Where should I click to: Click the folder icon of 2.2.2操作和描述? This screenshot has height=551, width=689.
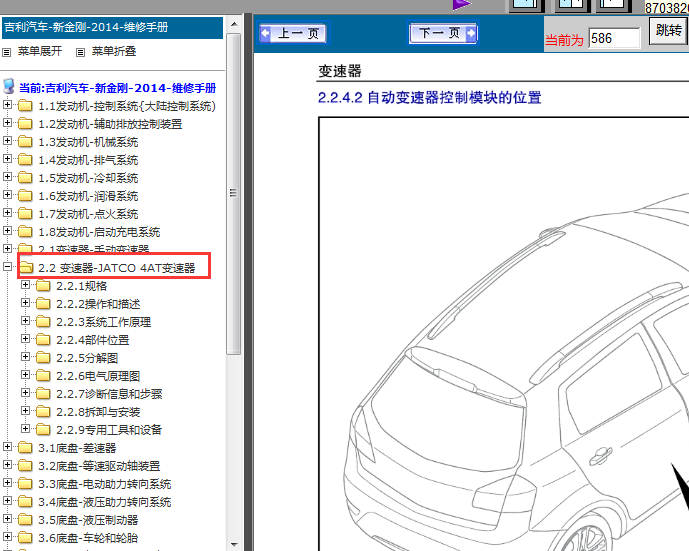point(43,304)
